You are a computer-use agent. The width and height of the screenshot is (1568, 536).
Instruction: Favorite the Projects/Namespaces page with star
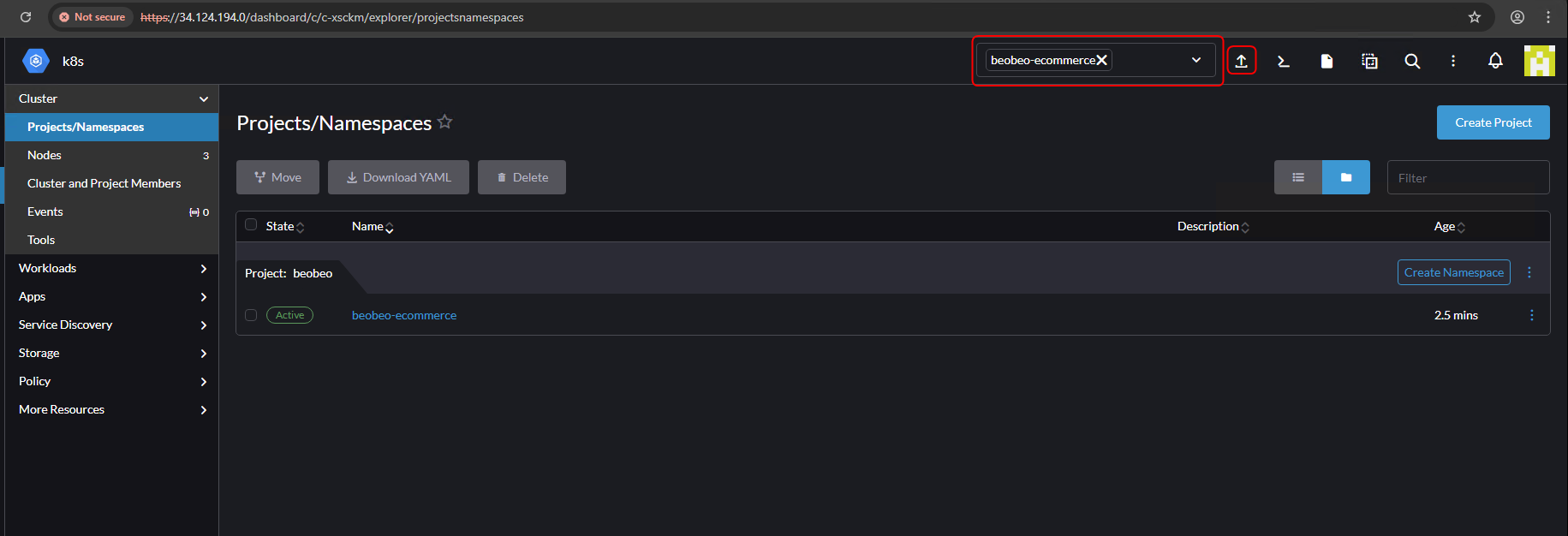[444, 122]
